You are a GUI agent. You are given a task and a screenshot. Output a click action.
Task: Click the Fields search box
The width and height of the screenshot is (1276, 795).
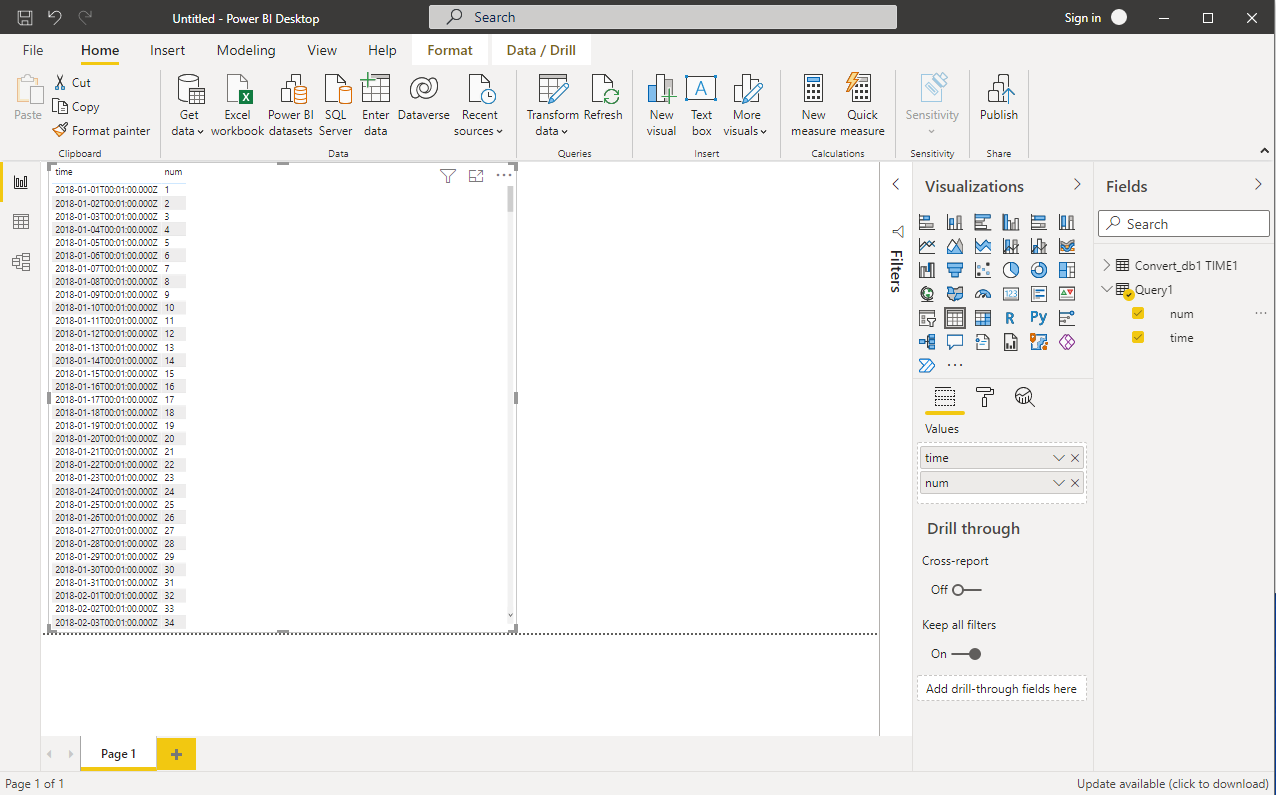(1184, 224)
